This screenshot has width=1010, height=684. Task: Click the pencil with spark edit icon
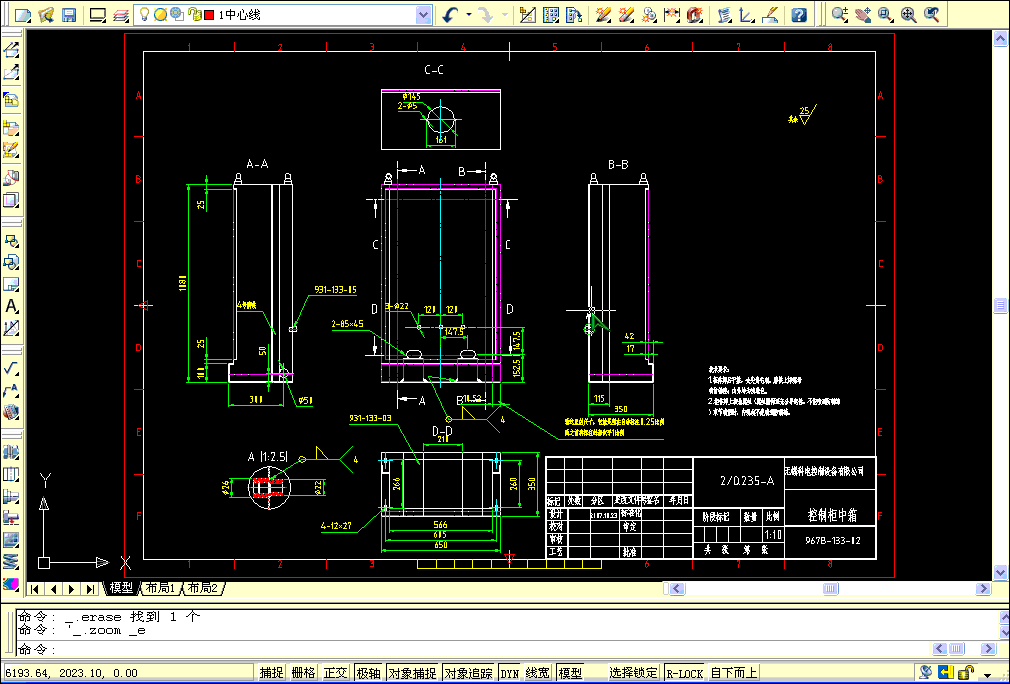[603, 15]
